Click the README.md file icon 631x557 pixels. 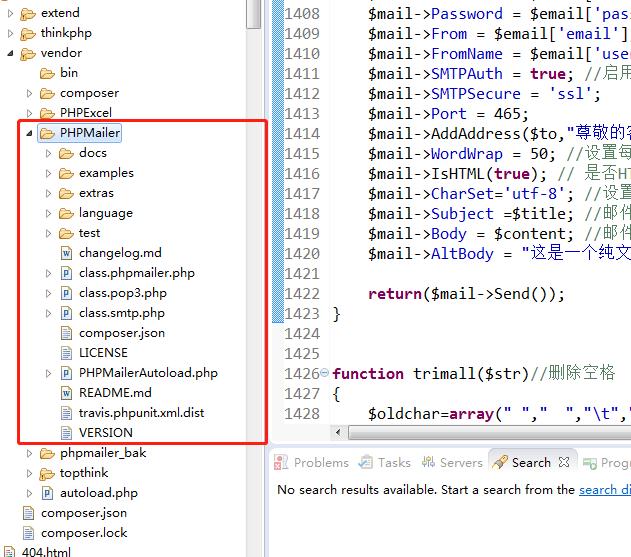[66, 393]
